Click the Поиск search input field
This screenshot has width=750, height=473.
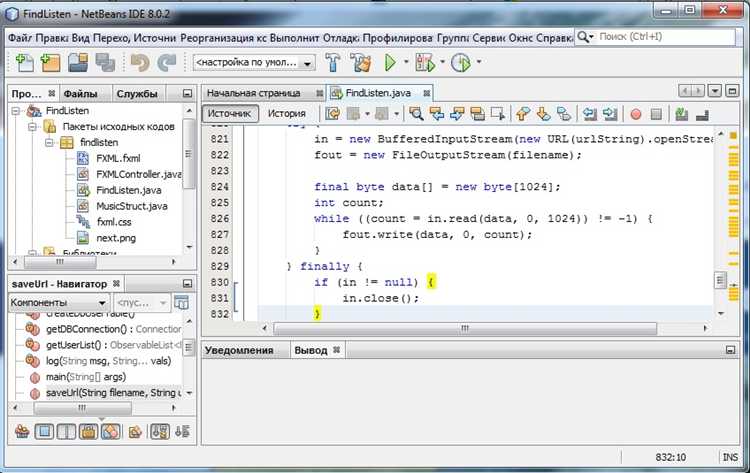click(662, 36)
